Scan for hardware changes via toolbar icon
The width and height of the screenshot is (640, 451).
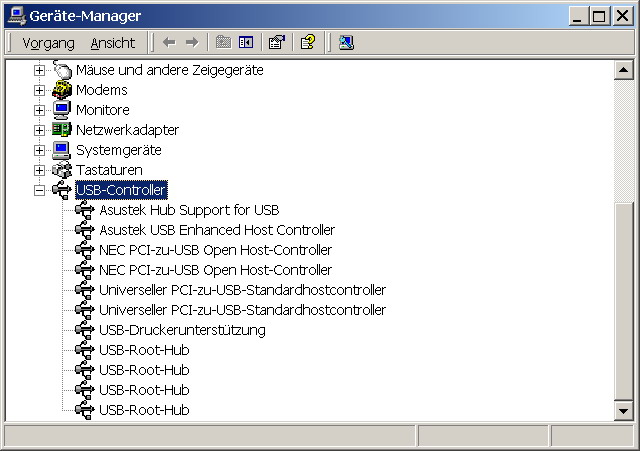(x=346, y=42)
